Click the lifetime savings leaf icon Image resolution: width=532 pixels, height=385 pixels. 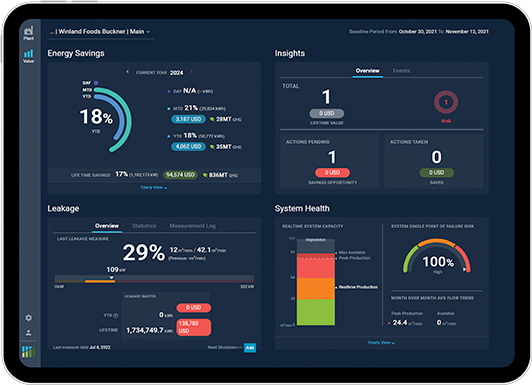[x=205, y=175]
